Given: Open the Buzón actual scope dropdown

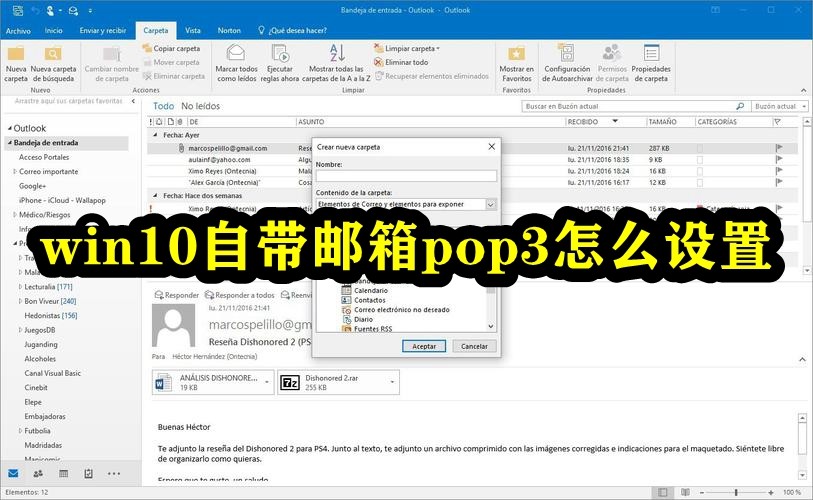Looking at the screenshot, I should click(x=780, y=106).
